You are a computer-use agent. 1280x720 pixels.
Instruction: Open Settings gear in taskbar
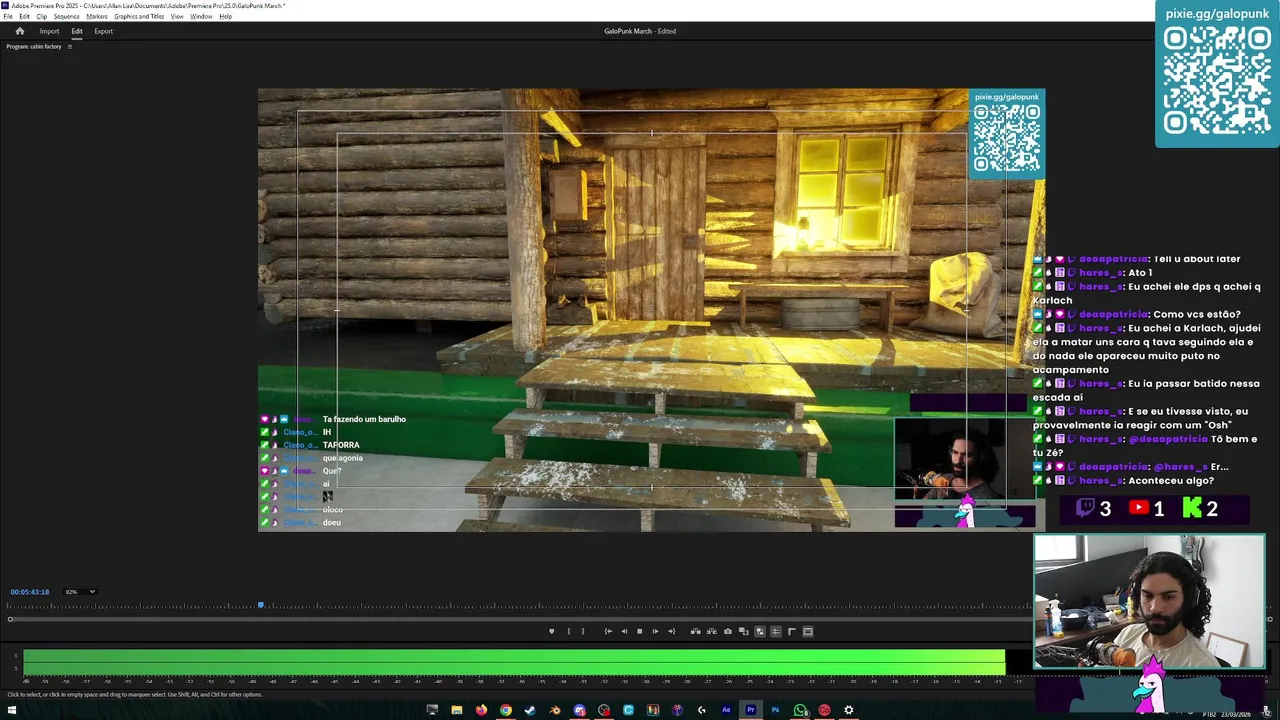(x=849, y=710)
